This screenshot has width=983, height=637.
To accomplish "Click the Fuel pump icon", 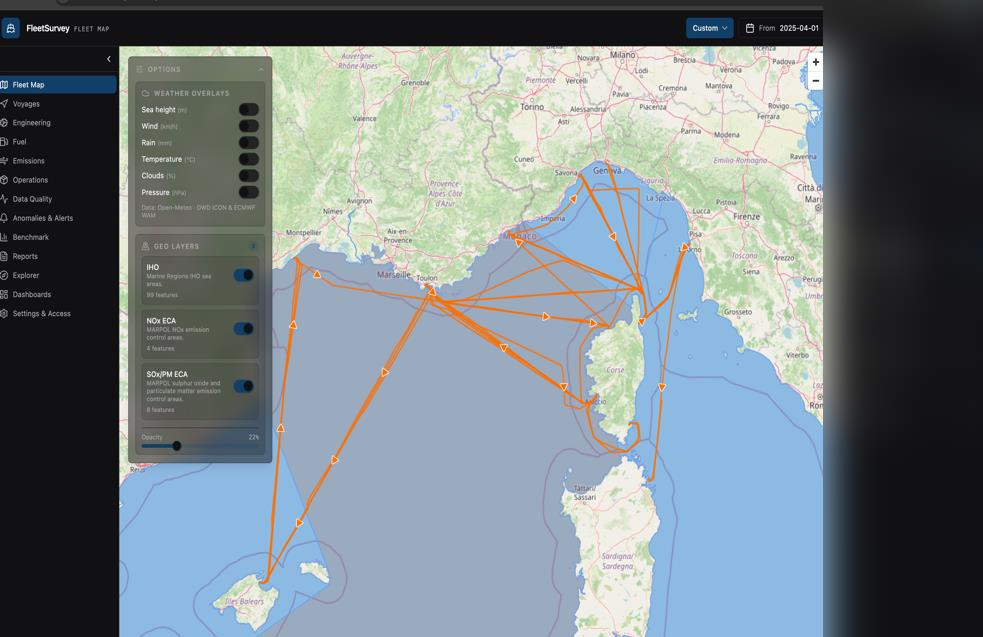I will tap(4, 142).
